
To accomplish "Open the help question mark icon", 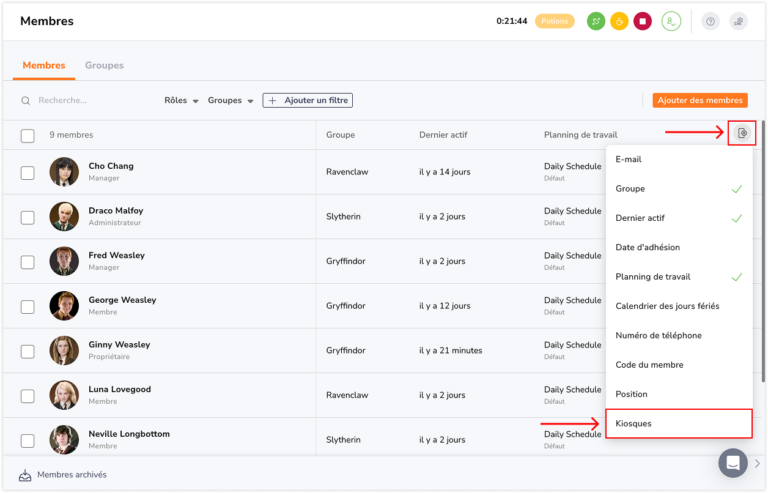I will coord(710,21).
